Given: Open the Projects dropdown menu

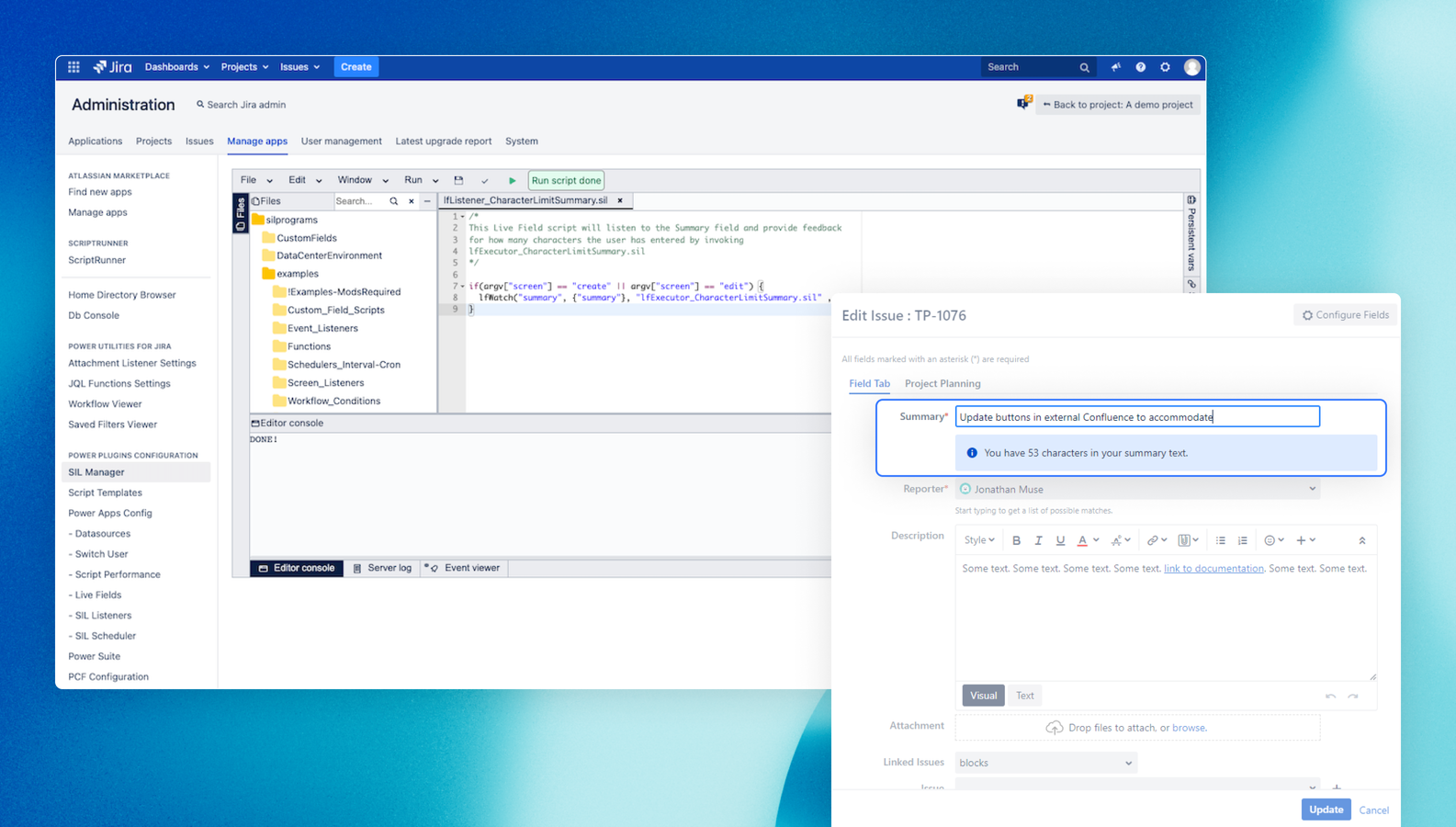Looking at the screenshot, I should [x=244, y=67].
